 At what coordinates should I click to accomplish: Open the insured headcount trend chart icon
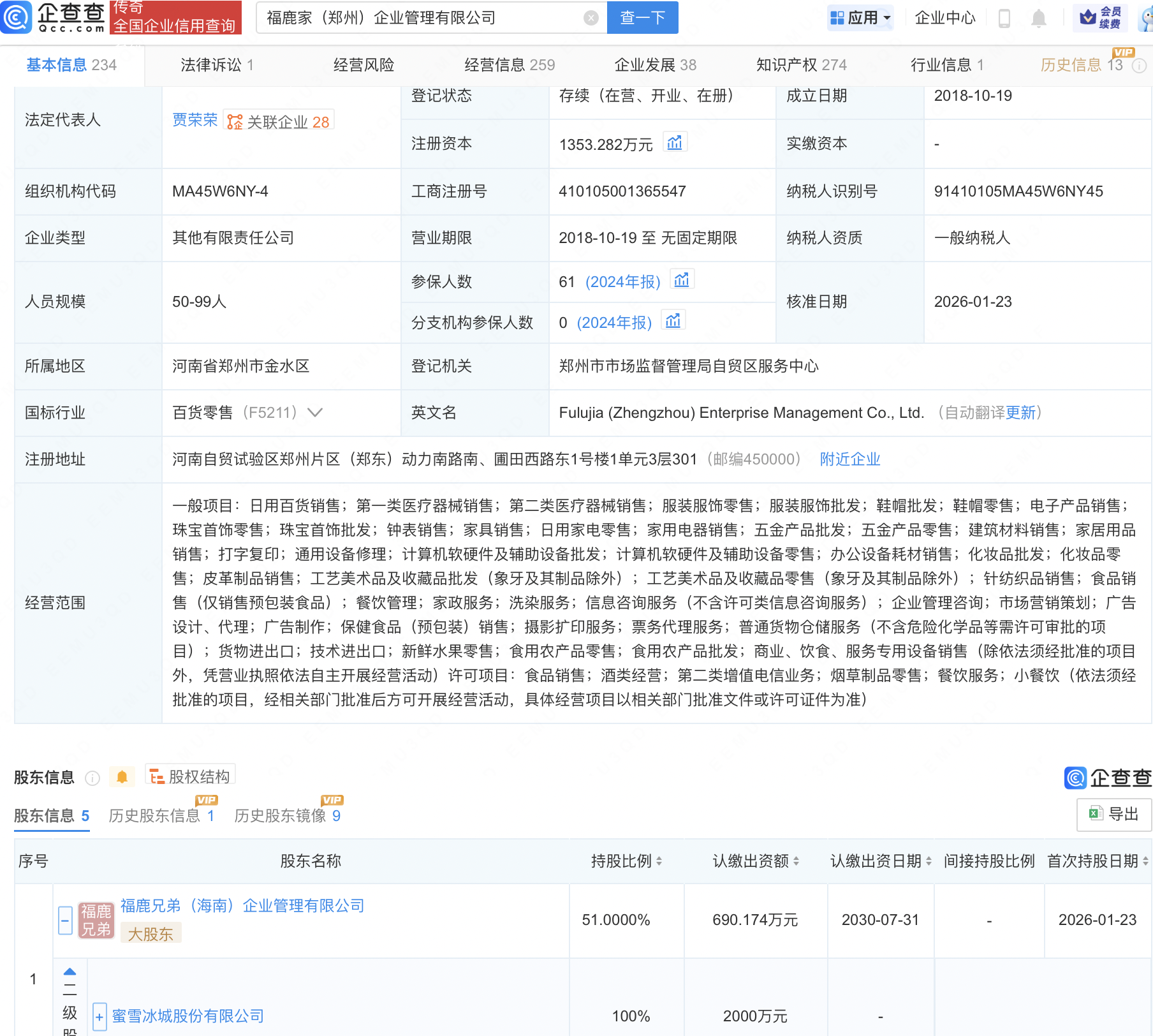point(682,280)
